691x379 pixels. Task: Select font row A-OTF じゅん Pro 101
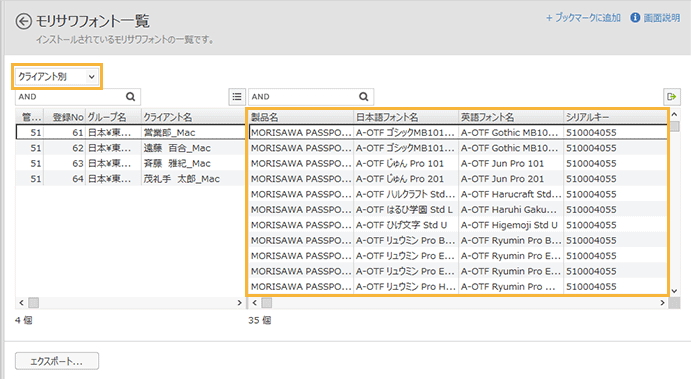458,163
